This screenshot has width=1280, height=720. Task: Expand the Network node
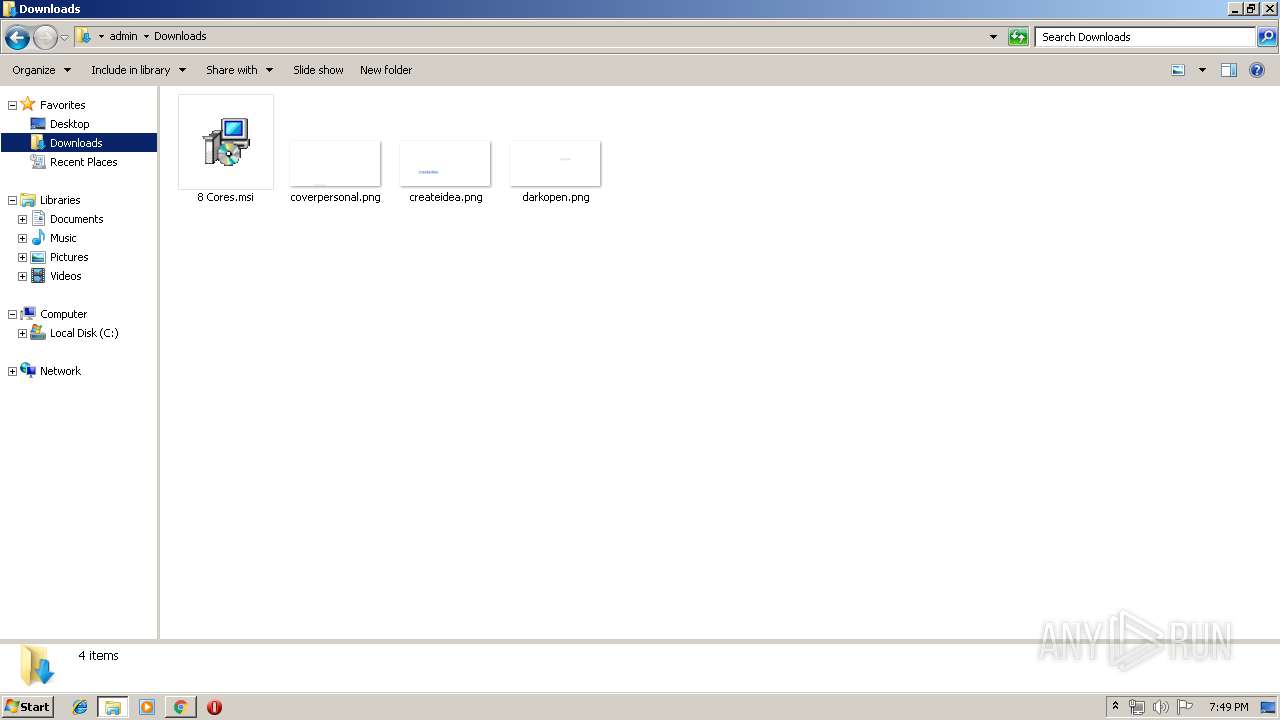[x=12, y=371]
